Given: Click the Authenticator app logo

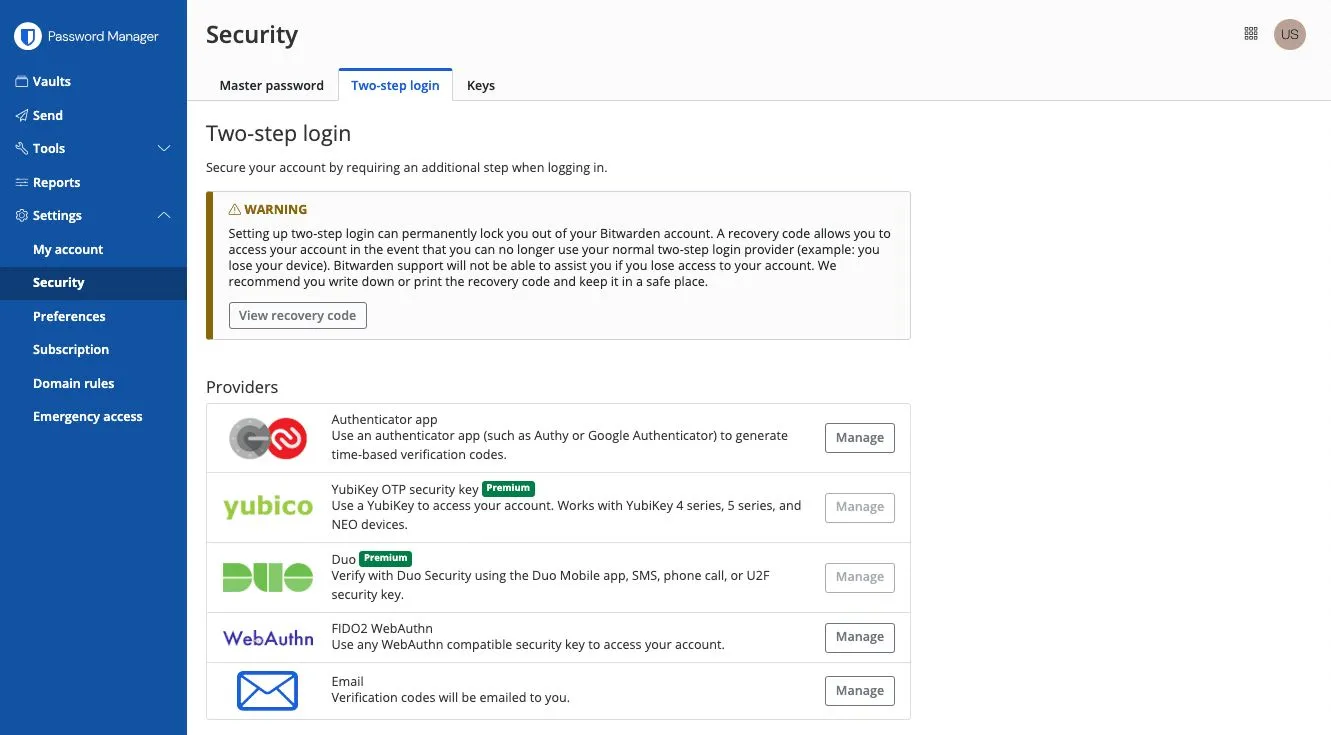Looking at the screenshot, I should click(268, 438).
